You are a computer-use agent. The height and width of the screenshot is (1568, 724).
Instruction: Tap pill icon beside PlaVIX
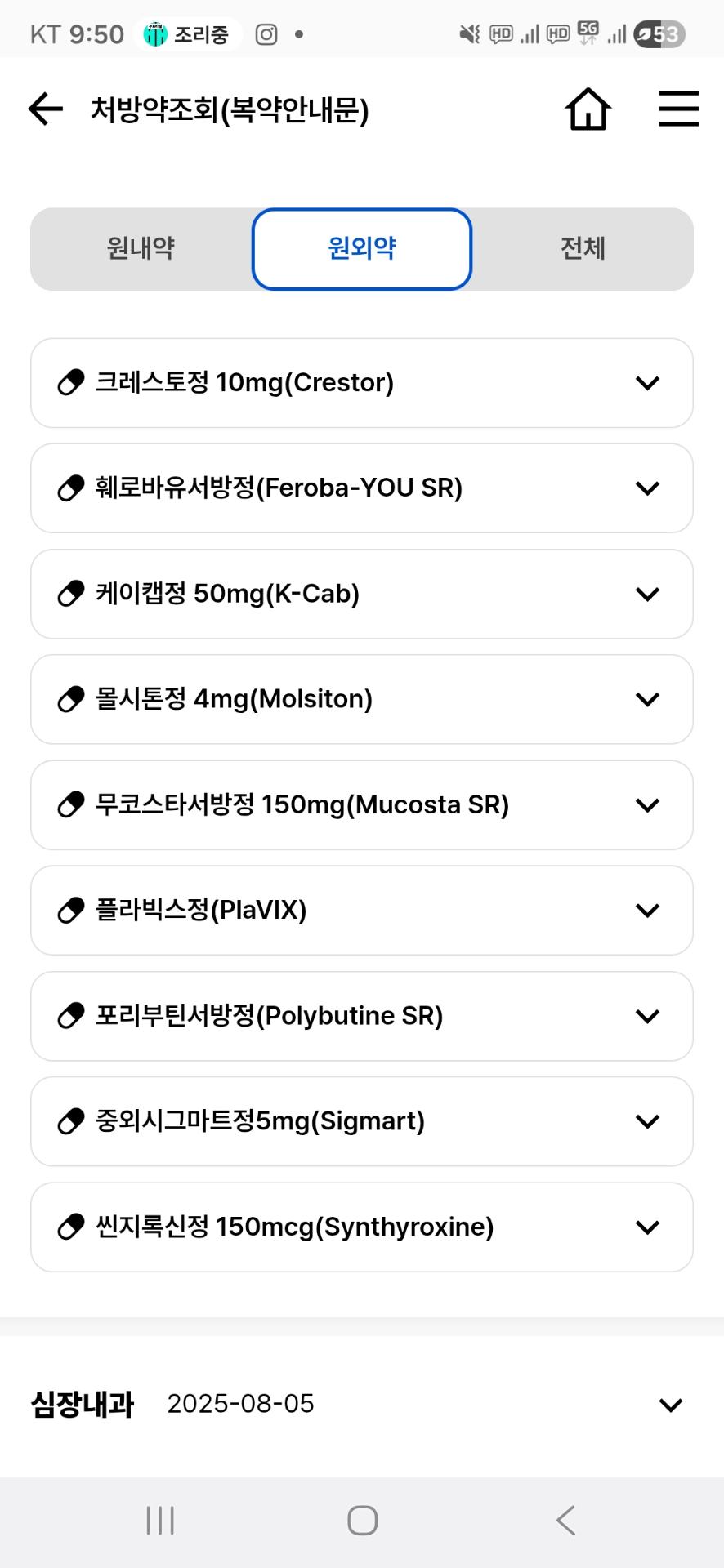[x=71, y=910]
